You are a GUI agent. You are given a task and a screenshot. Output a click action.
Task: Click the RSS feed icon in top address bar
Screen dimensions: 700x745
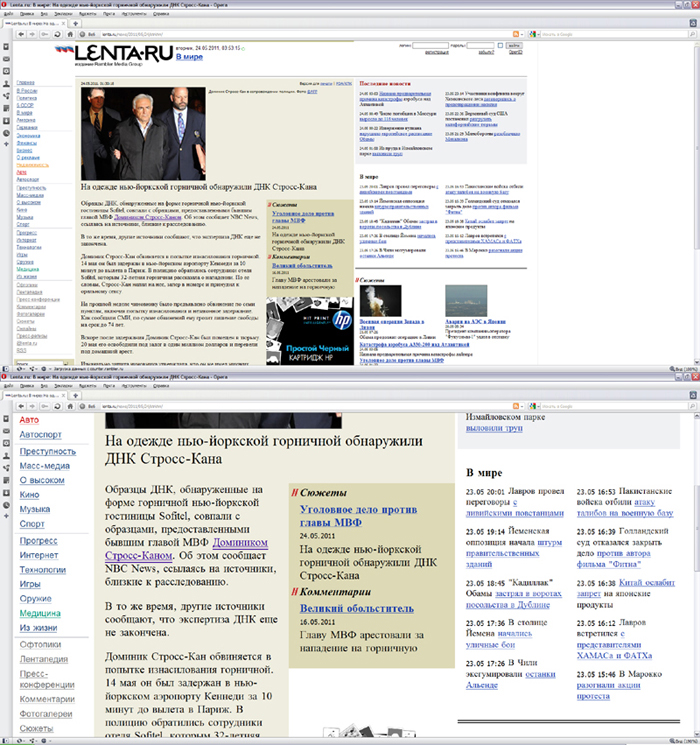[515, 33]
